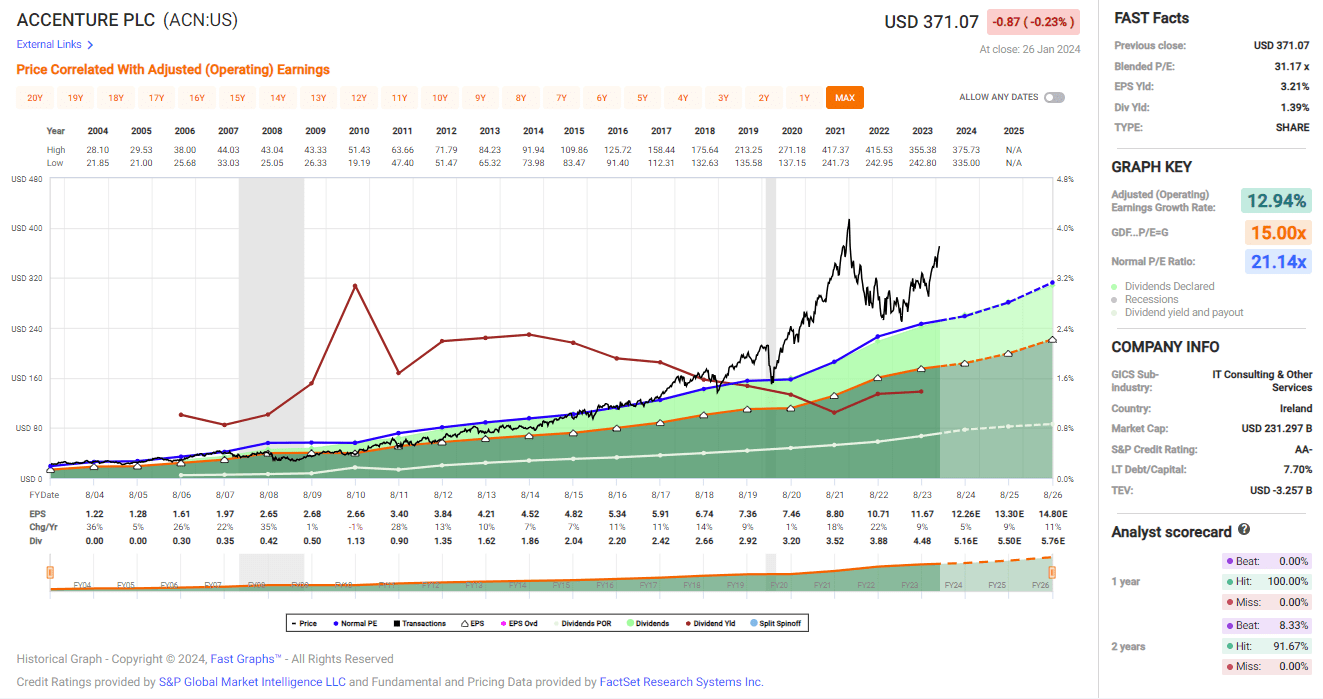Toggle Transactions series in legend
Screen dimensions: 1323x699
pyautogui.click(x=419, y=623)
